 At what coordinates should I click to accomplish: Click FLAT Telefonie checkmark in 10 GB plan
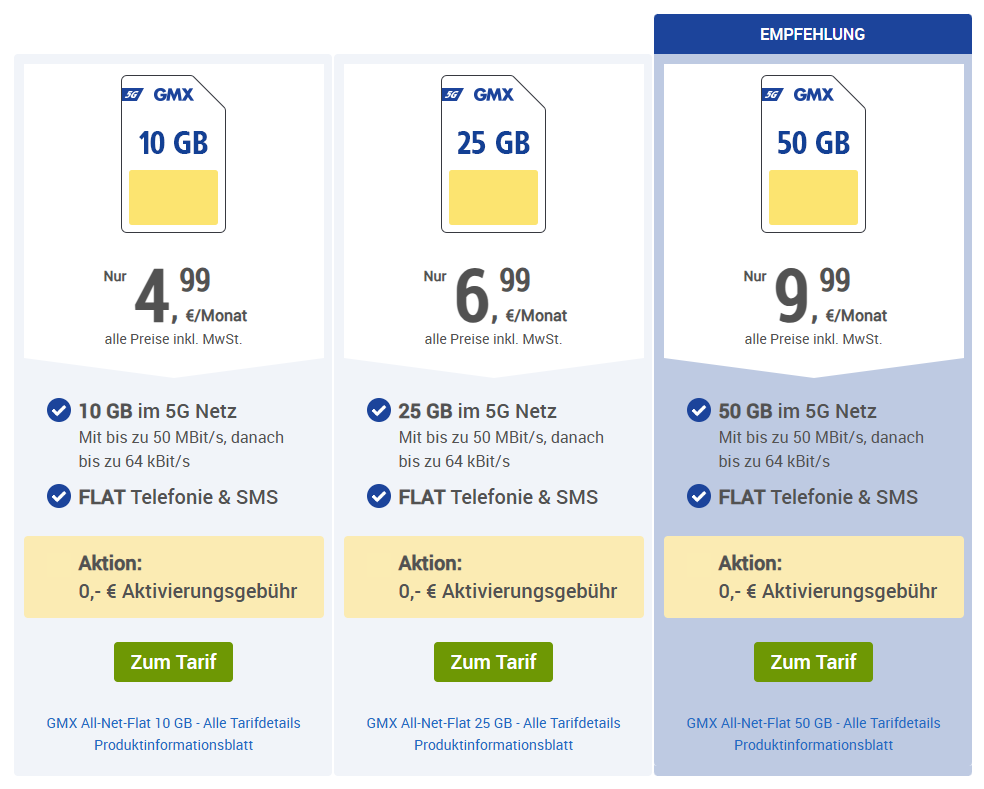point(59,496)
